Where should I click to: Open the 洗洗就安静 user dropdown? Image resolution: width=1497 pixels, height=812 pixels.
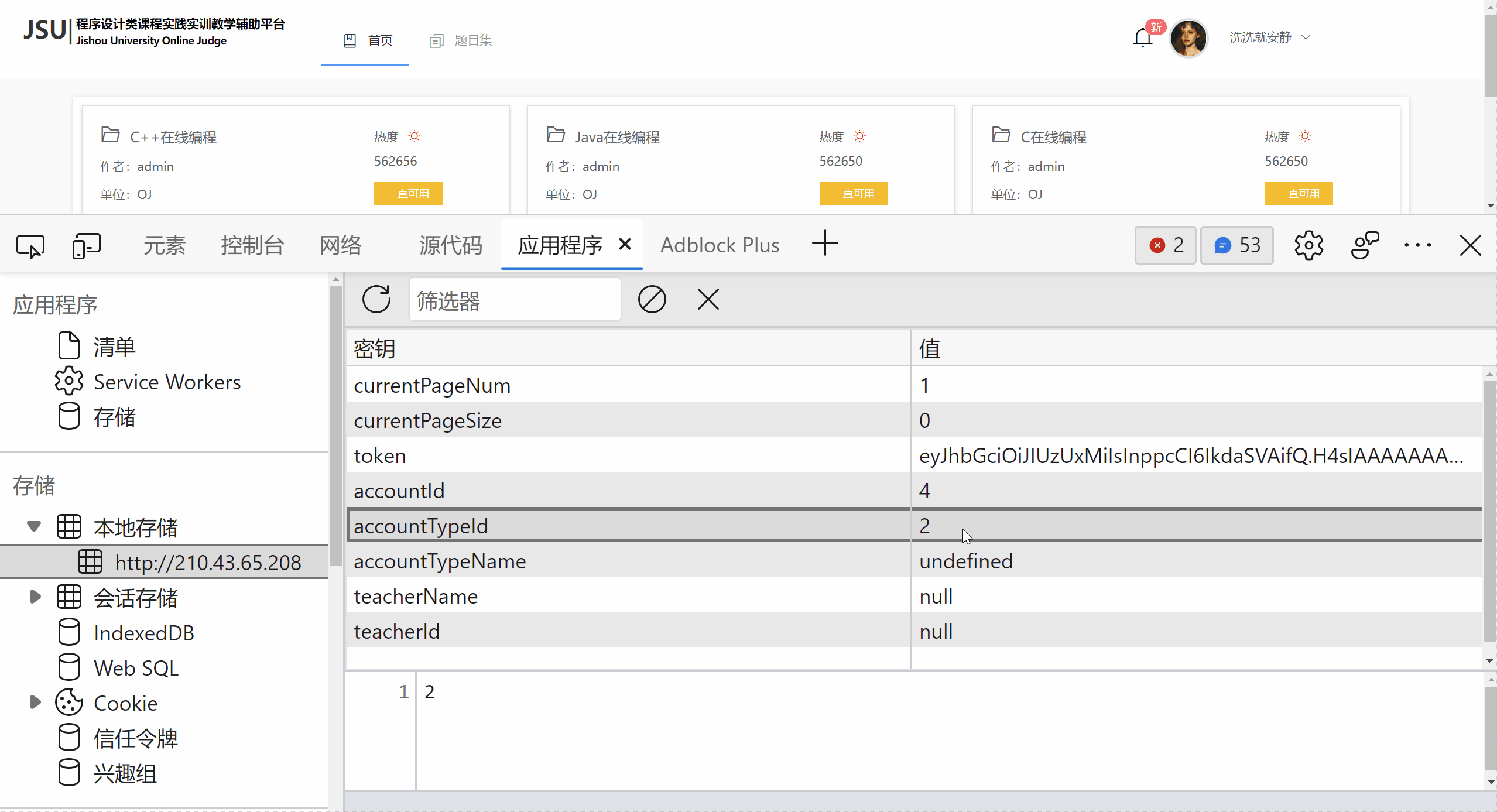pos(1268,37)
